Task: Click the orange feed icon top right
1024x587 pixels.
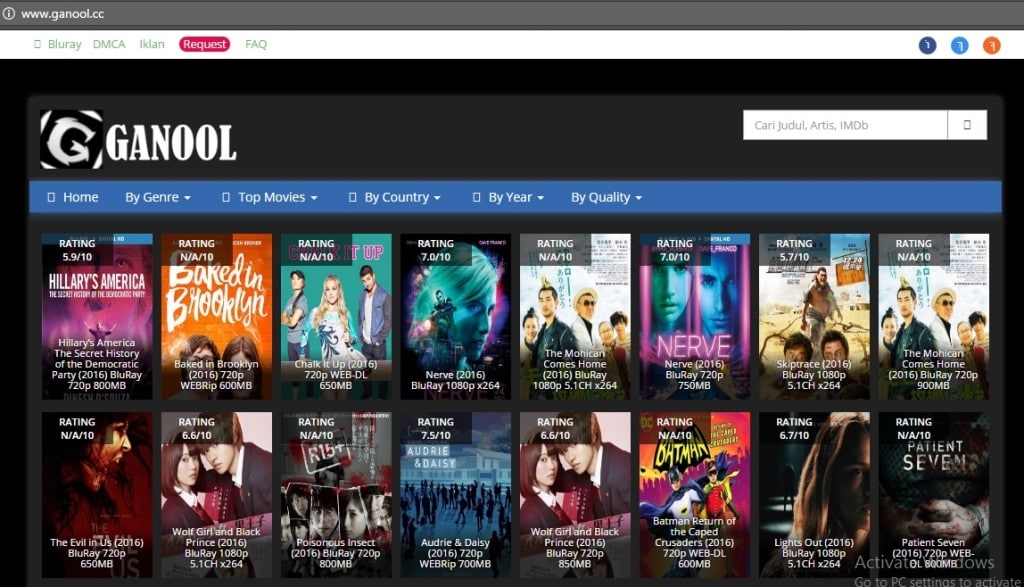Action: coord(991,44)
